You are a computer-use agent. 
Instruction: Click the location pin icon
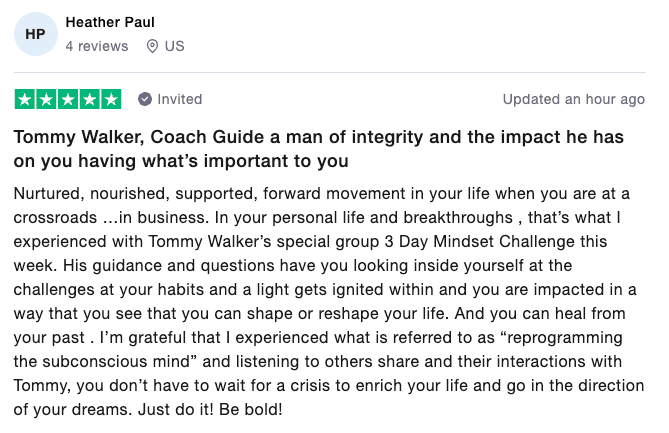152,46
